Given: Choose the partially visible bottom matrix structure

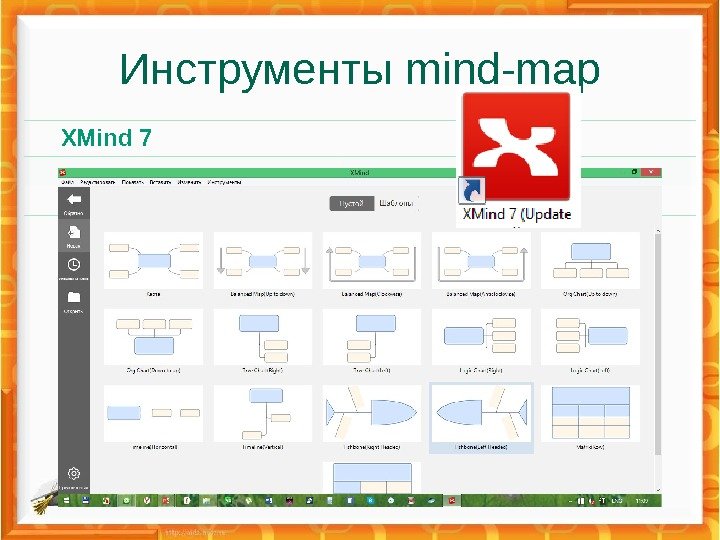Looking at the screenshot, I should point(371,478).
